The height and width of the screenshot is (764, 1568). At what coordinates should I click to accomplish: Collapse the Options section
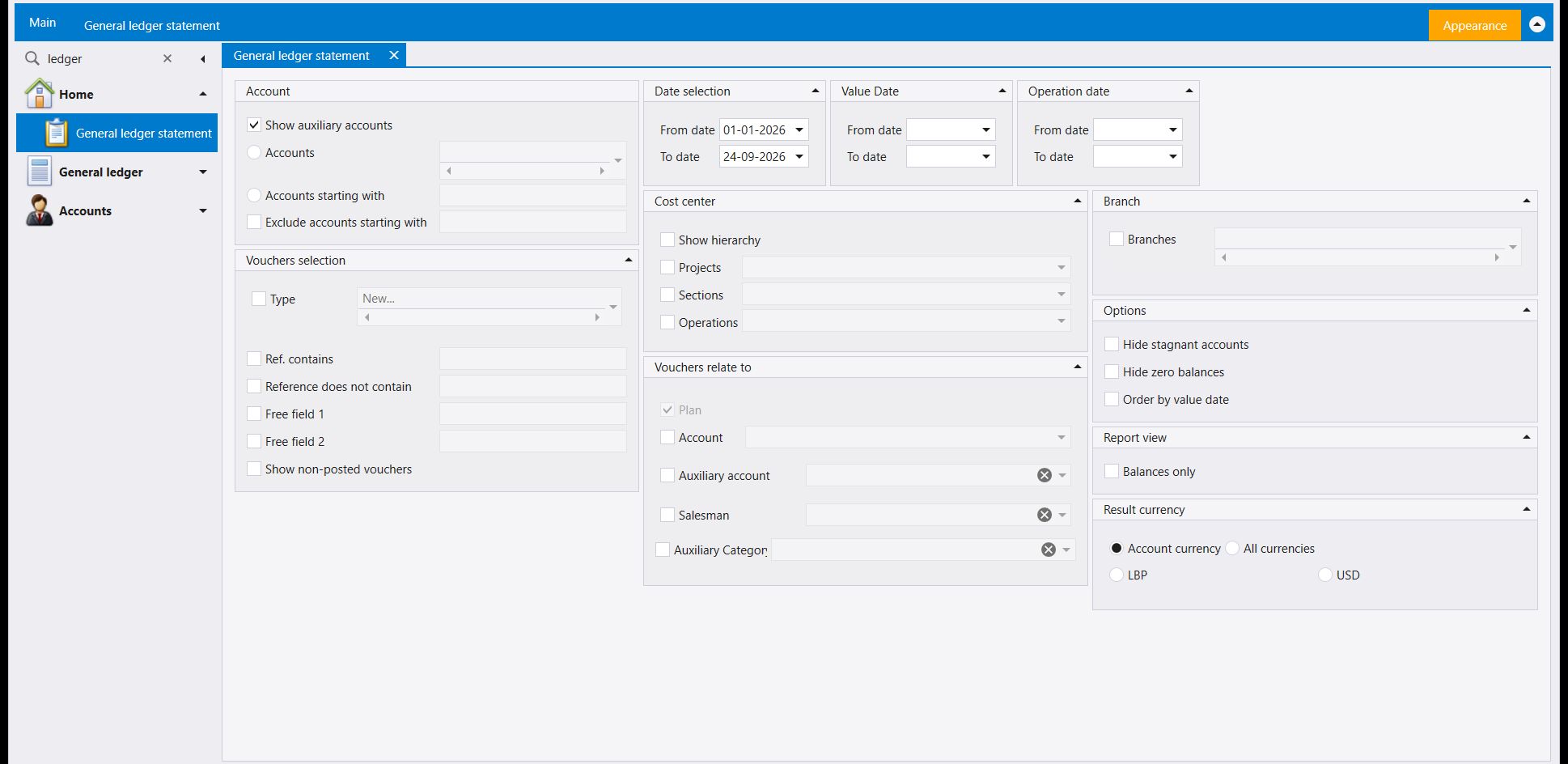coord(1527,310)
